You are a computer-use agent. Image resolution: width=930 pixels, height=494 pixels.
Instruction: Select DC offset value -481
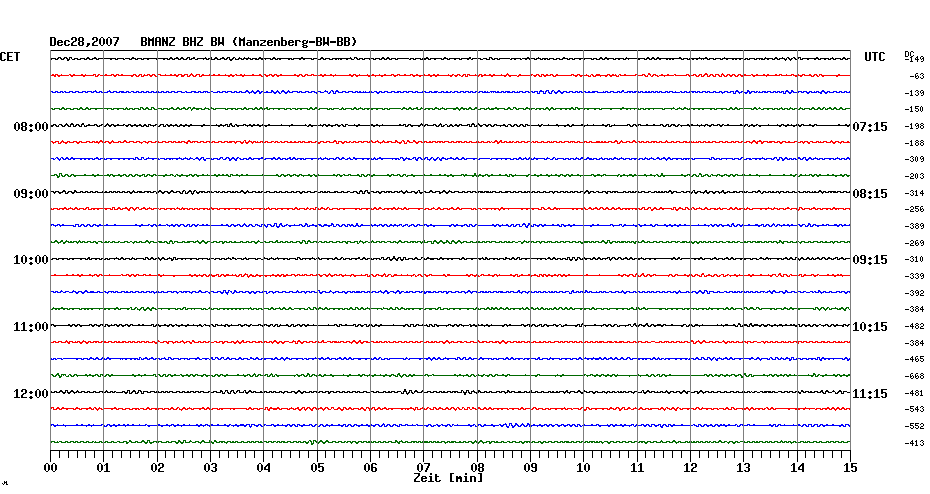pyautogui.click(x=914, y=393)
